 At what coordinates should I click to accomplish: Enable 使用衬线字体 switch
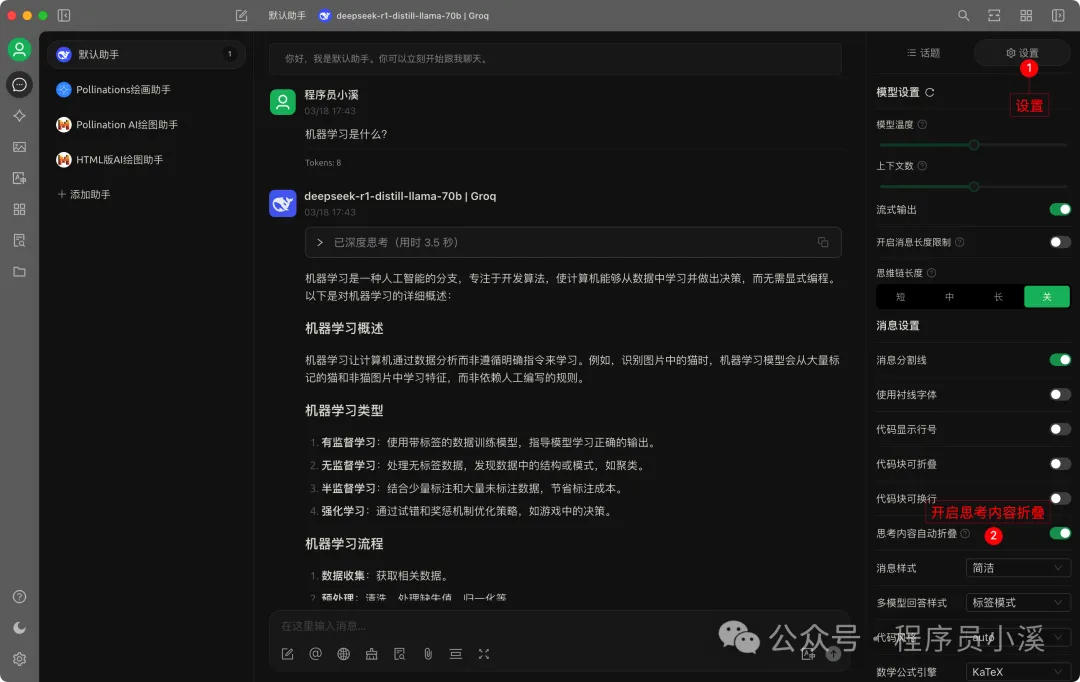pos(1060,394)
